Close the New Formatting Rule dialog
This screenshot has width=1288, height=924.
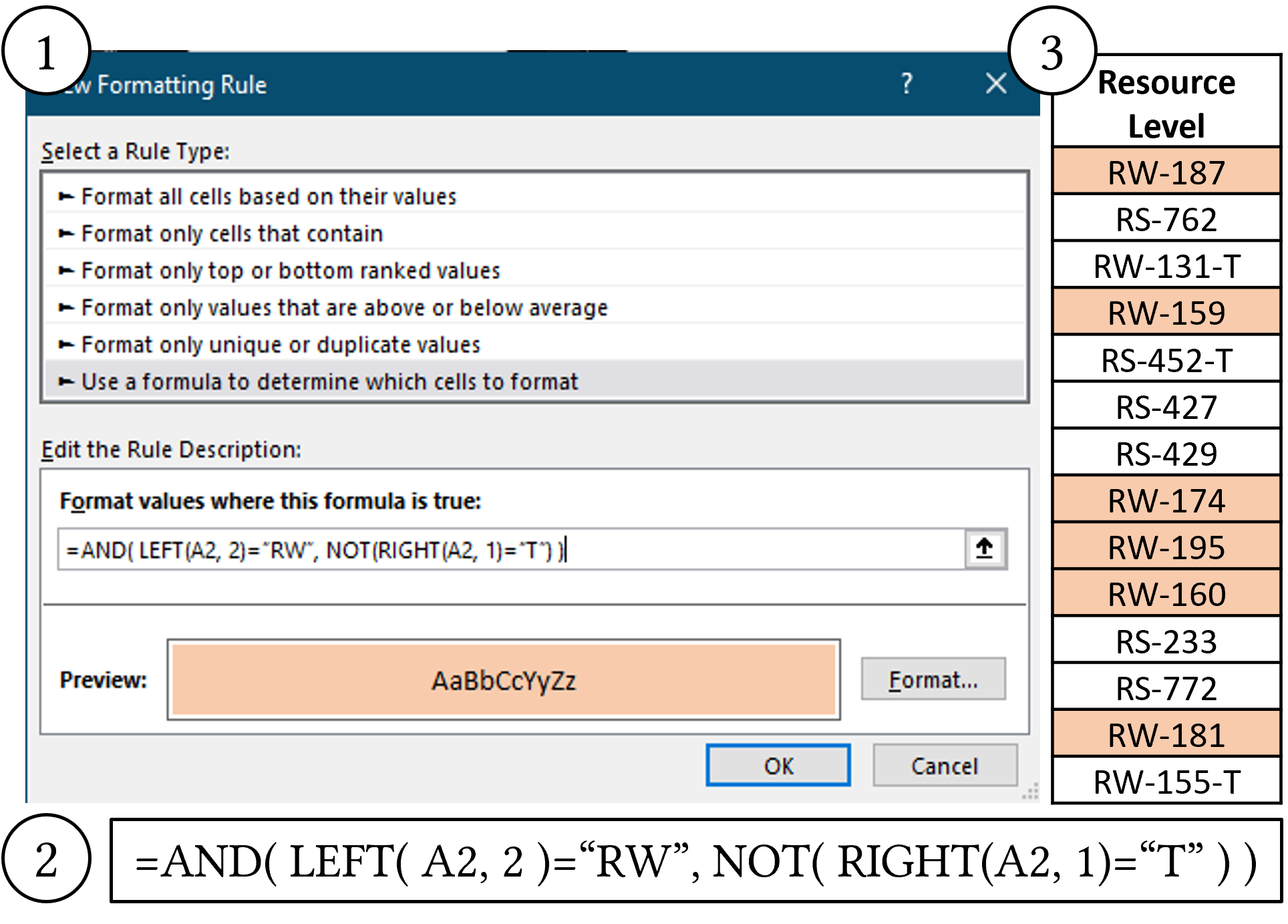[x=995, y=84]
